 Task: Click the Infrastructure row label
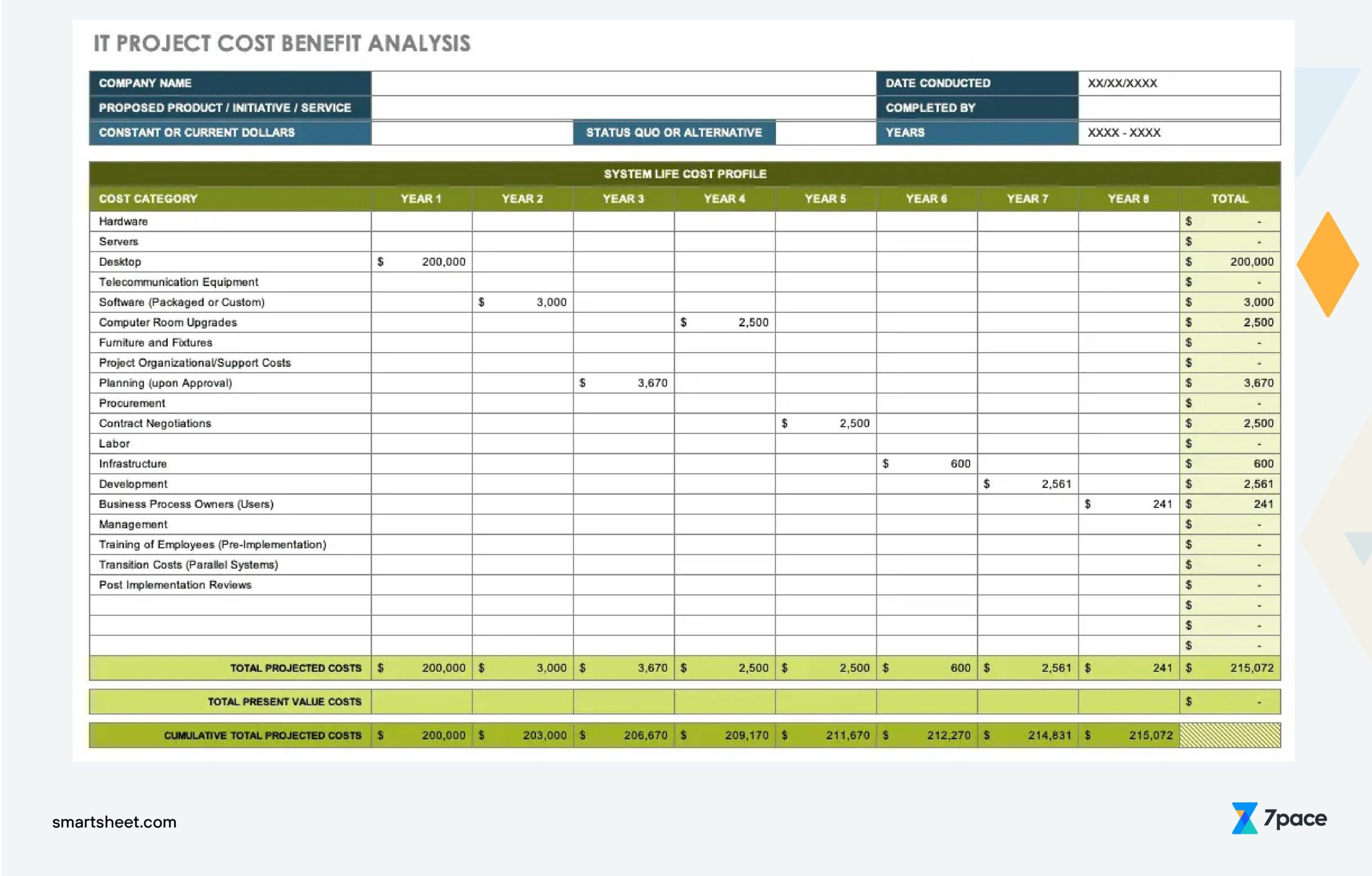[x=133, y=463]
